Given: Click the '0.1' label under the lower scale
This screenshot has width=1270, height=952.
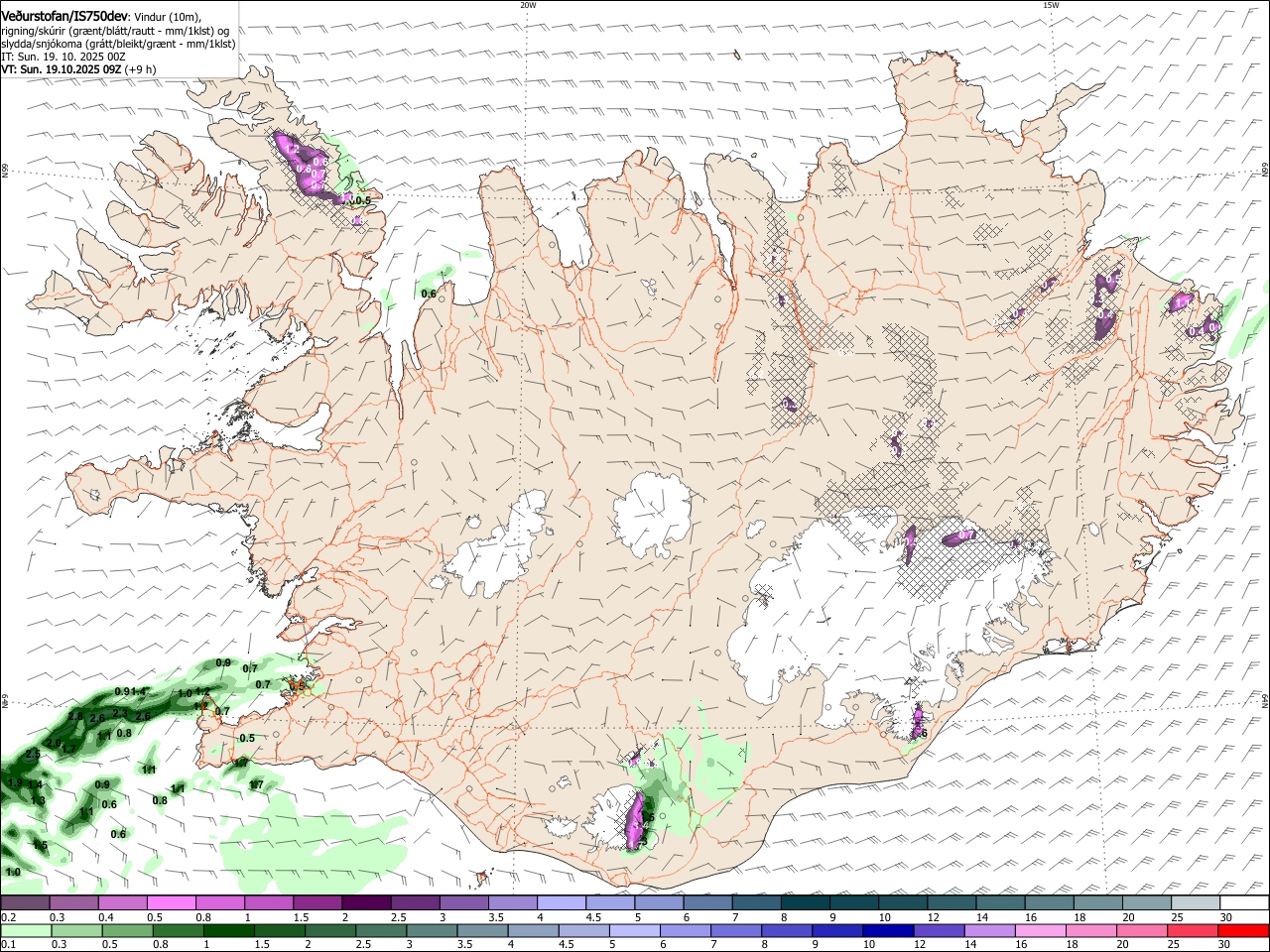Looking at the screenshot, I should click(8, 945).
